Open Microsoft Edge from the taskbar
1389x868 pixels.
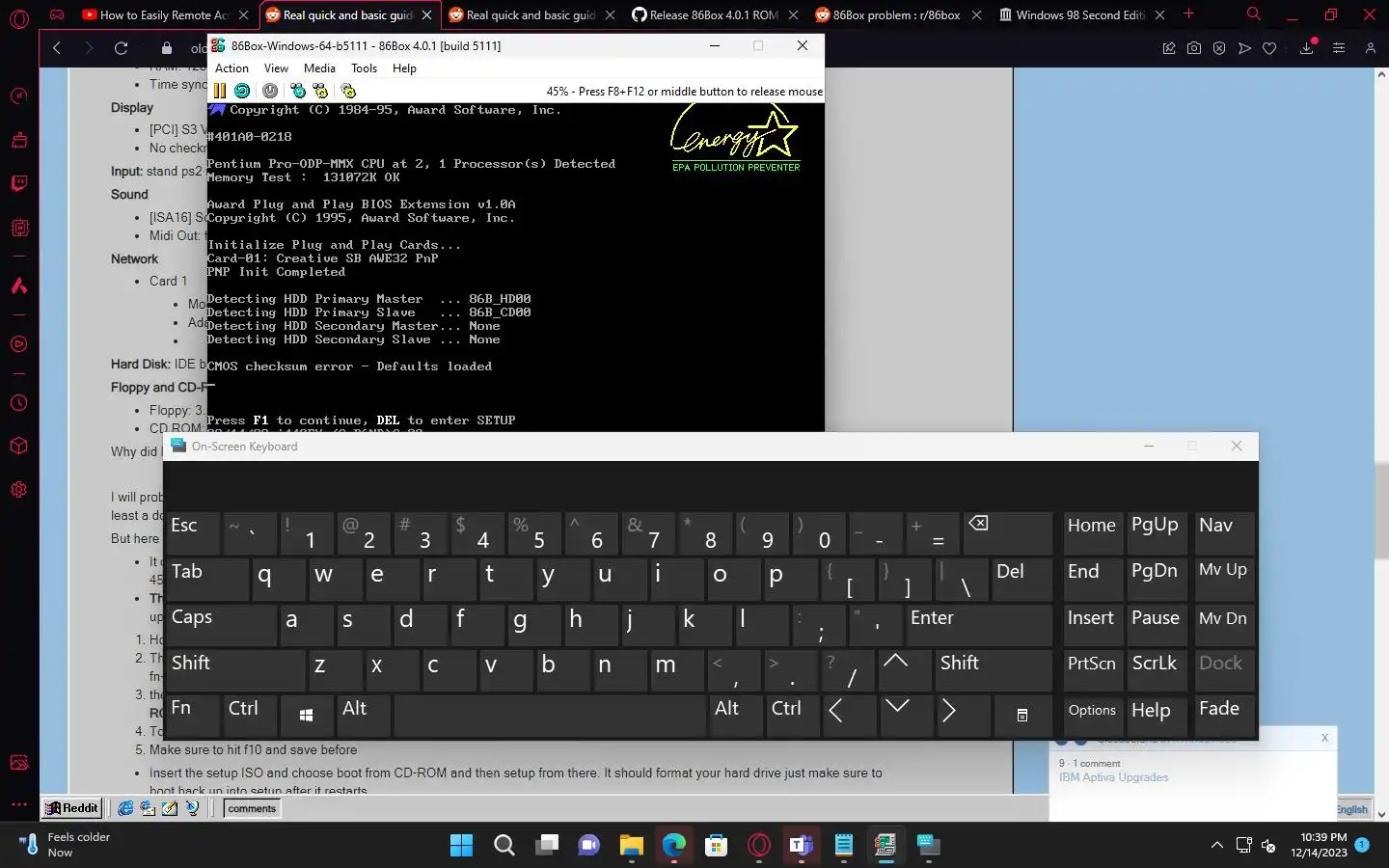(674, 846)
